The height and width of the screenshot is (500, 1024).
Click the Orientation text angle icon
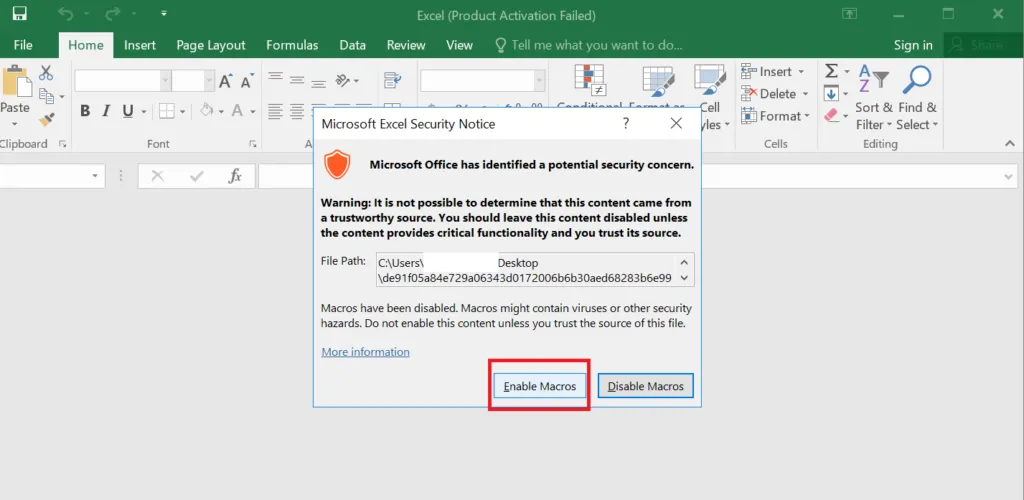pos(343,80)
